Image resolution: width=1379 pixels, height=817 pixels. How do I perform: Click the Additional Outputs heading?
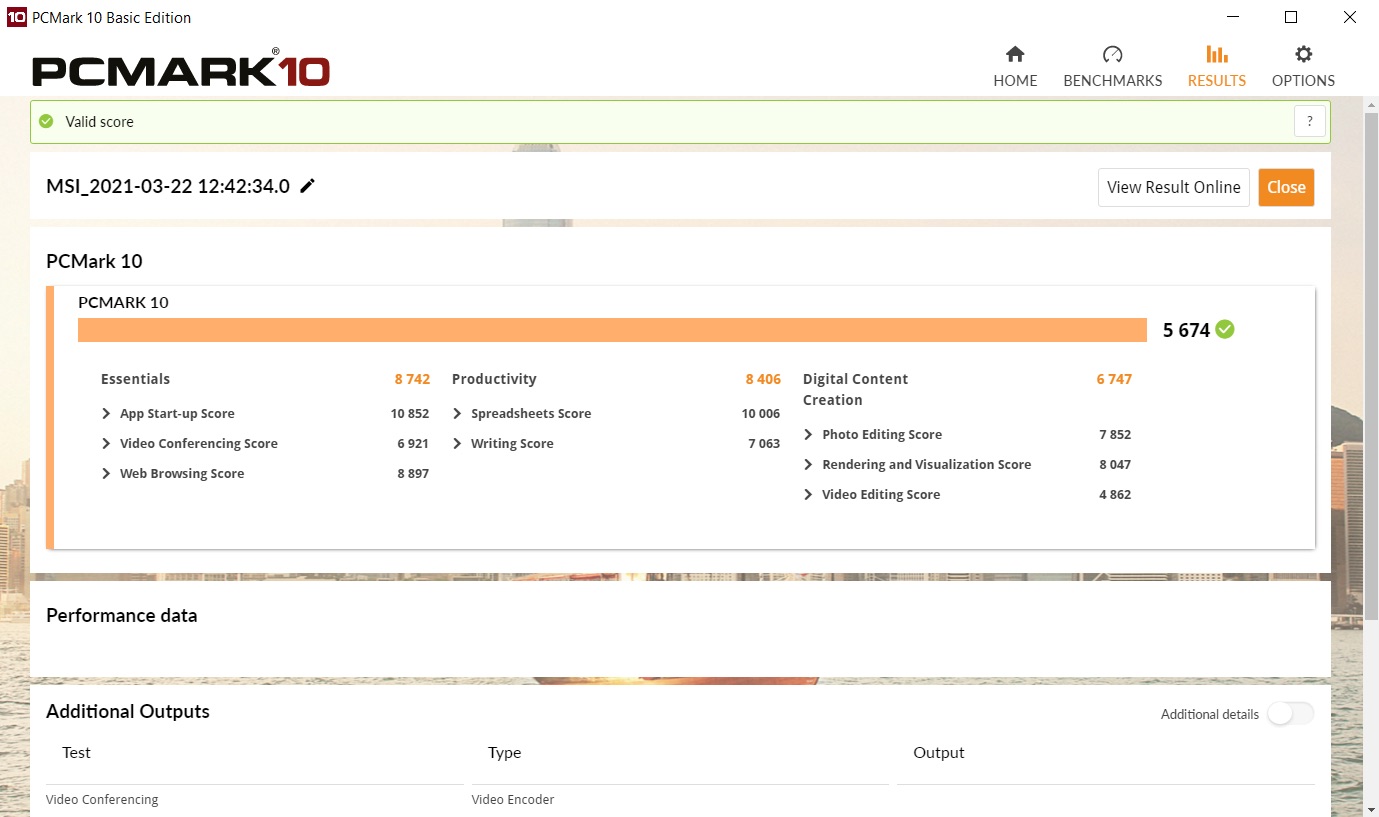point(128,711)
